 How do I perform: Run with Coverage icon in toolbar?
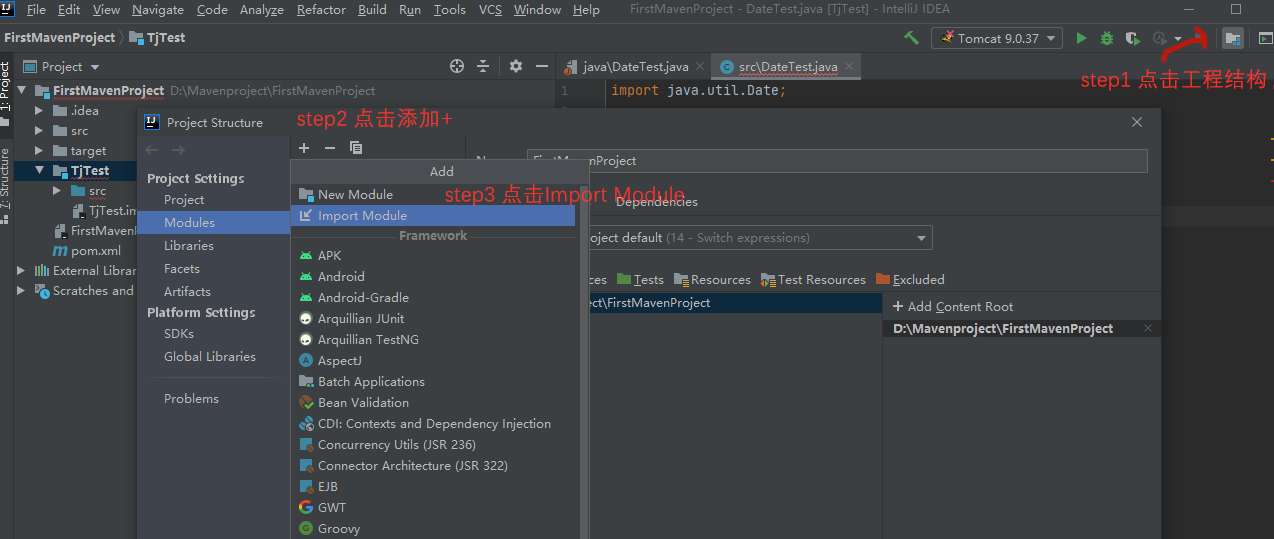(1132, 38)
